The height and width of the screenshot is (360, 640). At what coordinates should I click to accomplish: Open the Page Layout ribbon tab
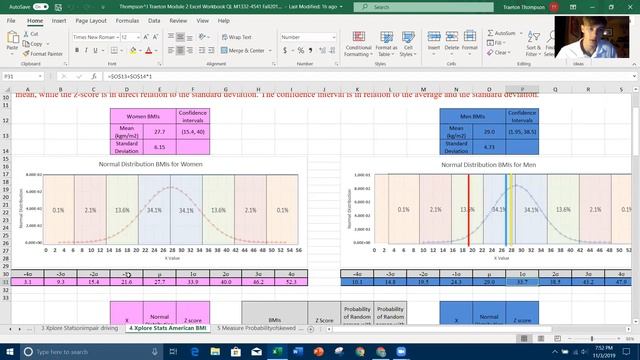[x=91, y=20]
